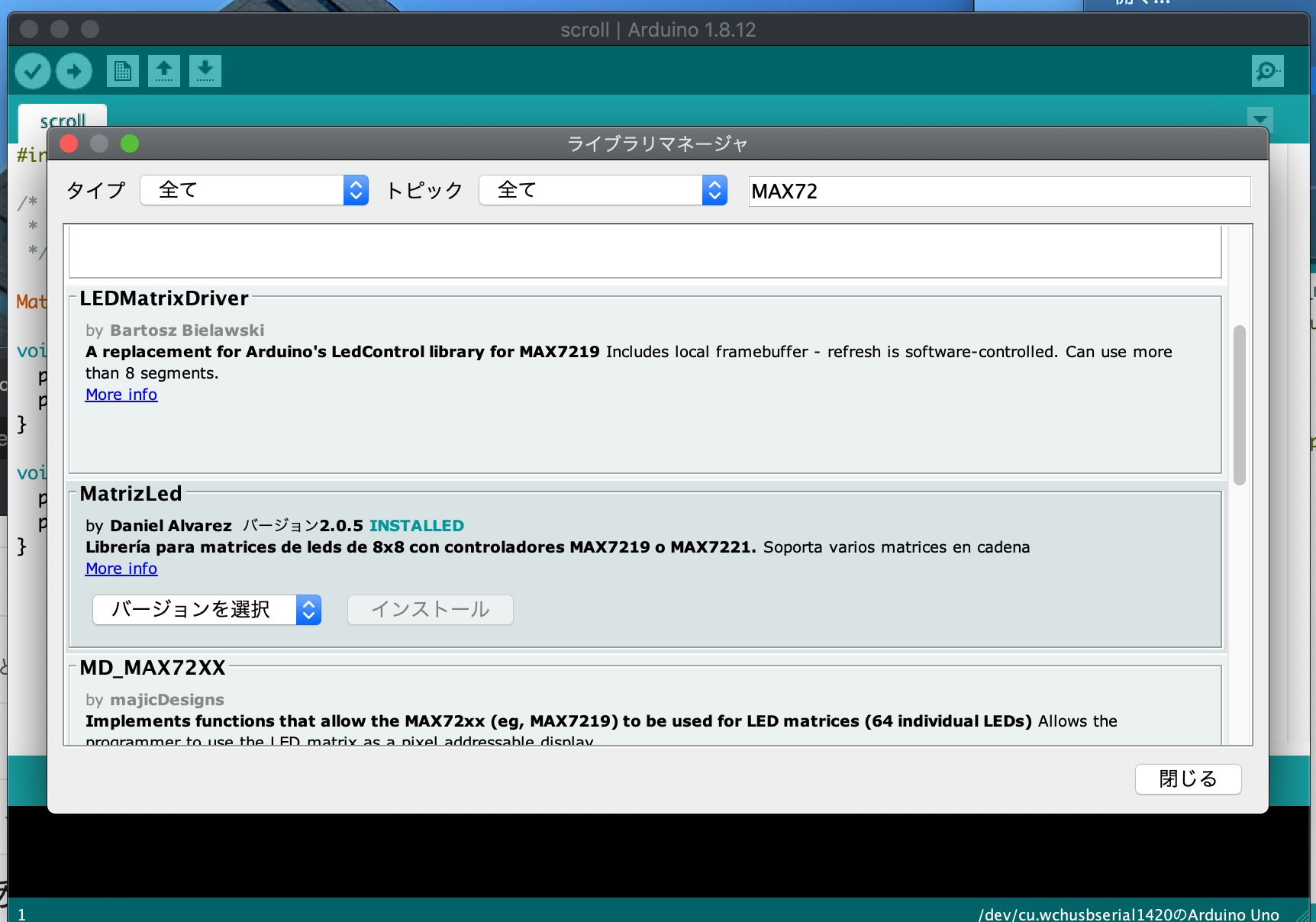Click the MAX72 search field
Screen dimensions: 1316x922
pos(998,192)
